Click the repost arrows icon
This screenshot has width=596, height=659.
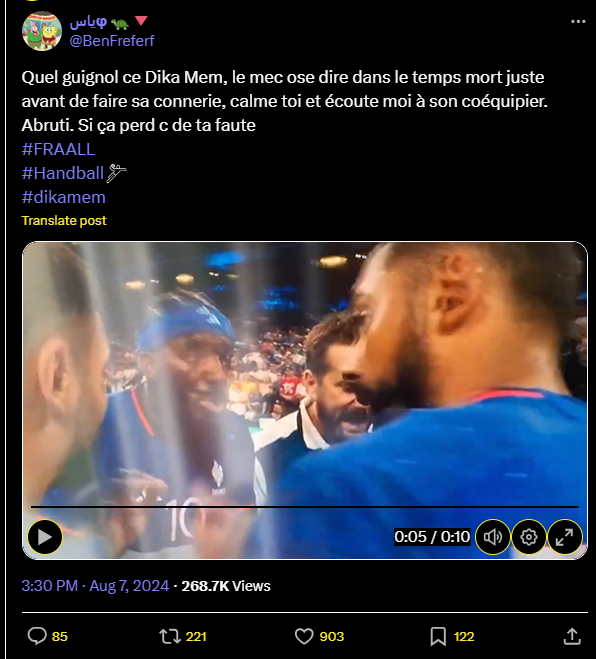(x=170, y=636)
